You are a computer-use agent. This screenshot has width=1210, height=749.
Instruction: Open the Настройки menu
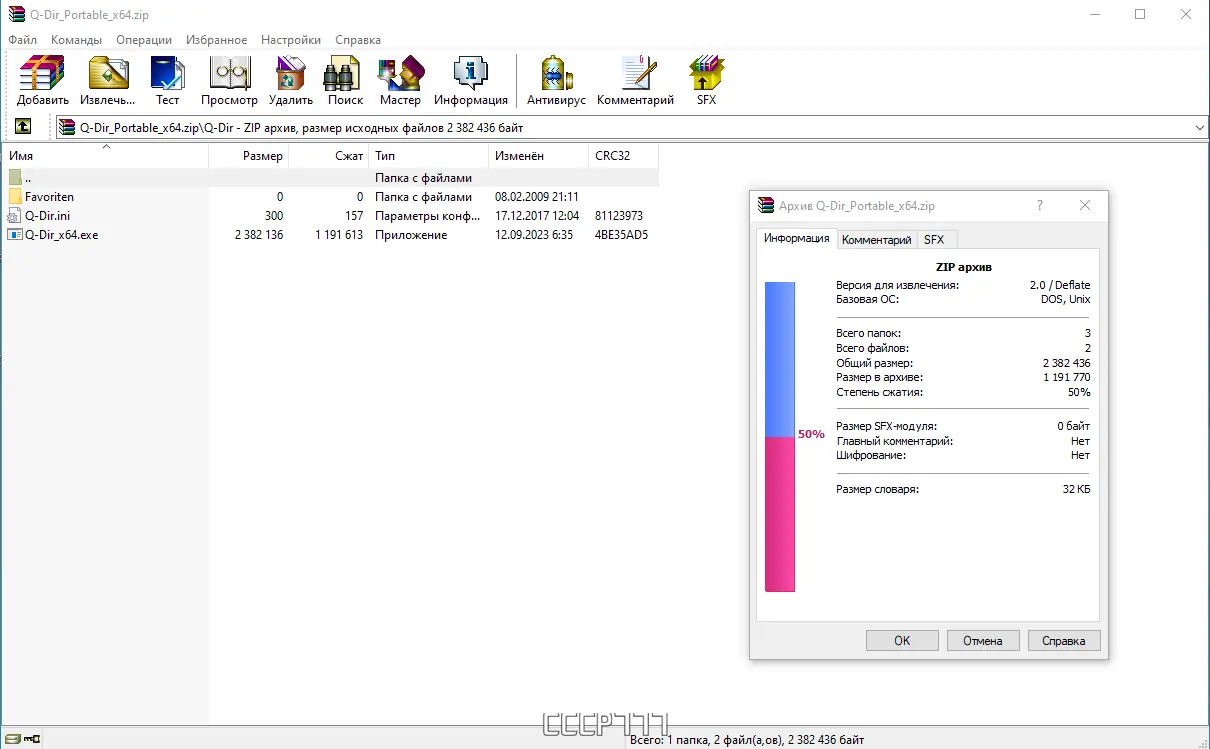coord(291,40)
